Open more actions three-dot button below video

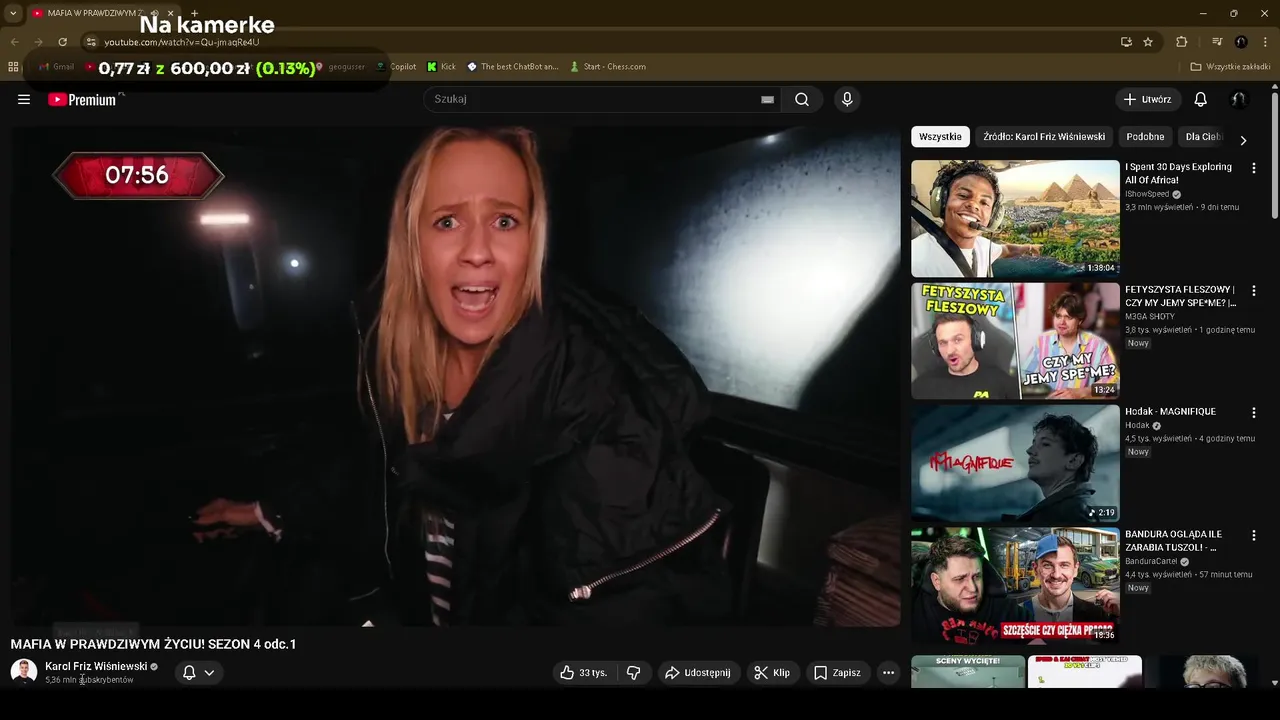[888, 673]
